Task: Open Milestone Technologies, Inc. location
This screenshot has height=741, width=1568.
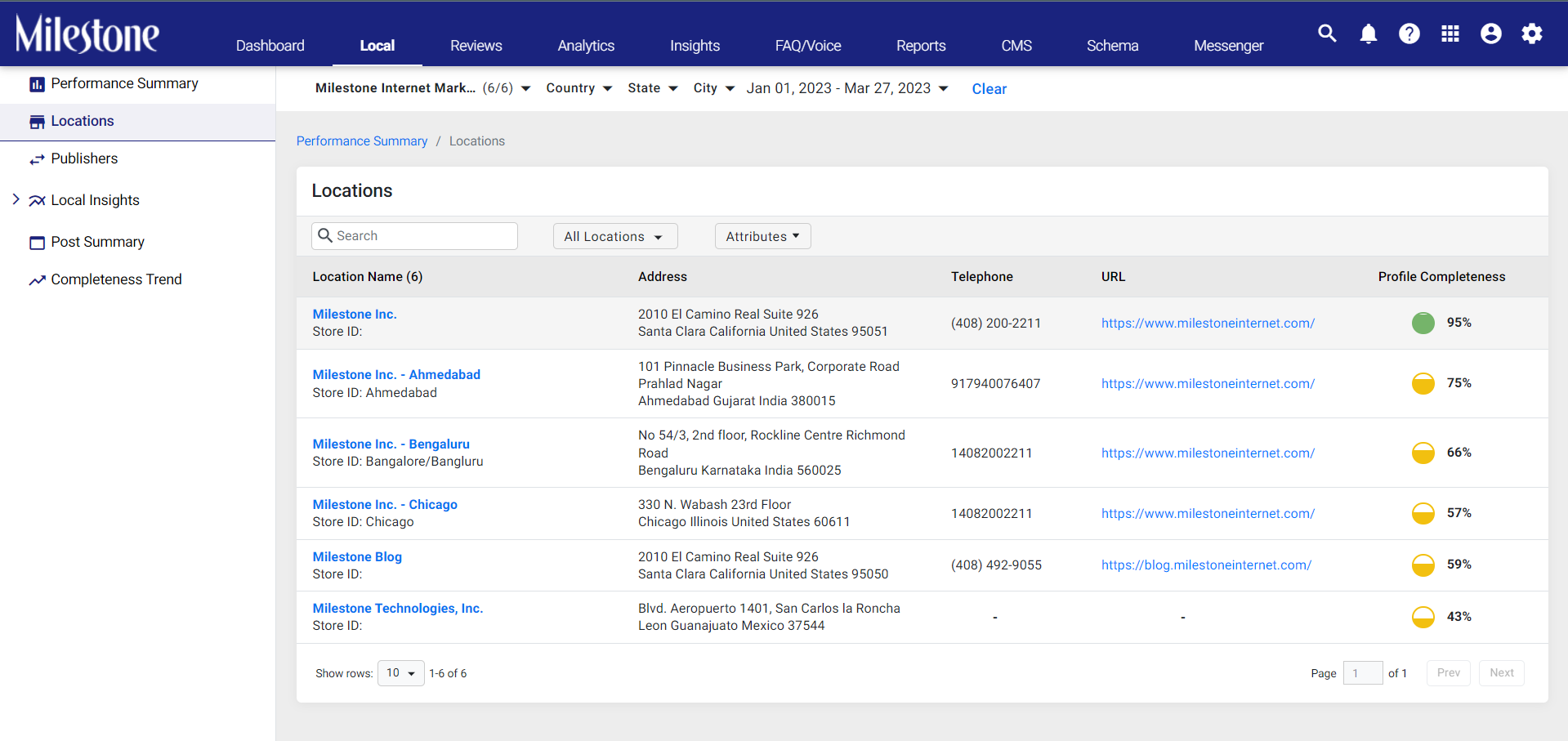Action: point(398,609)
